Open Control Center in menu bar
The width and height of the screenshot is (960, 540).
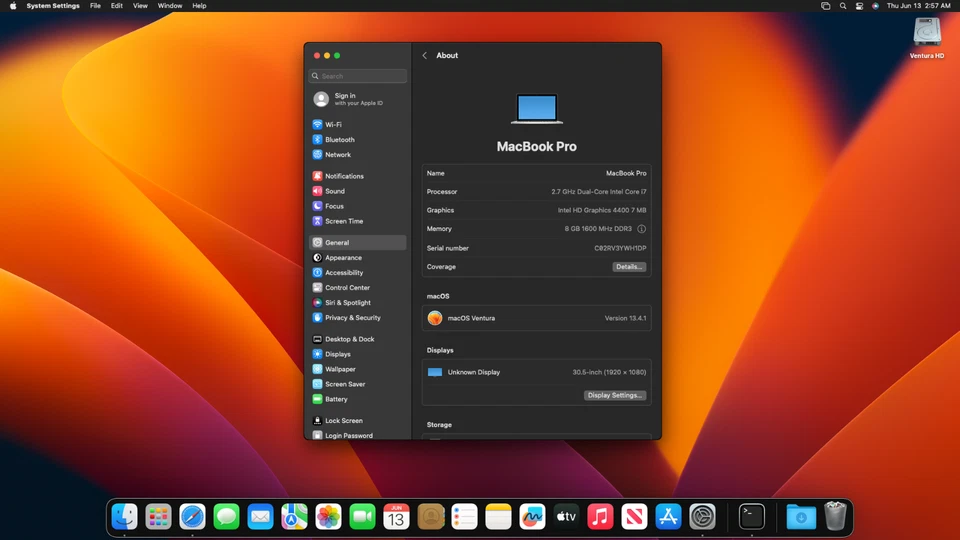click(859, 6)
